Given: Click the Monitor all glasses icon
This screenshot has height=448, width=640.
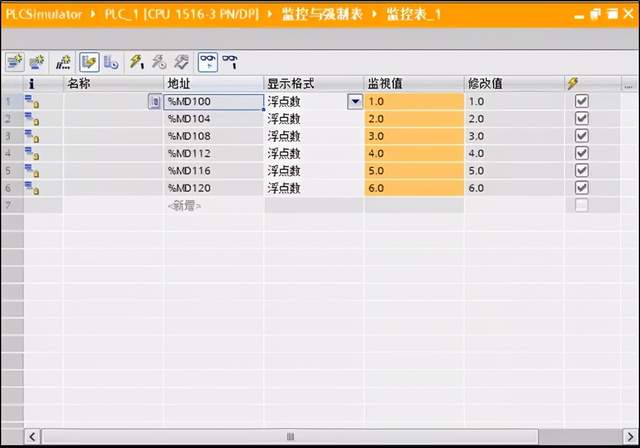Looking at the screenshot, I should (x=207, y=61).
